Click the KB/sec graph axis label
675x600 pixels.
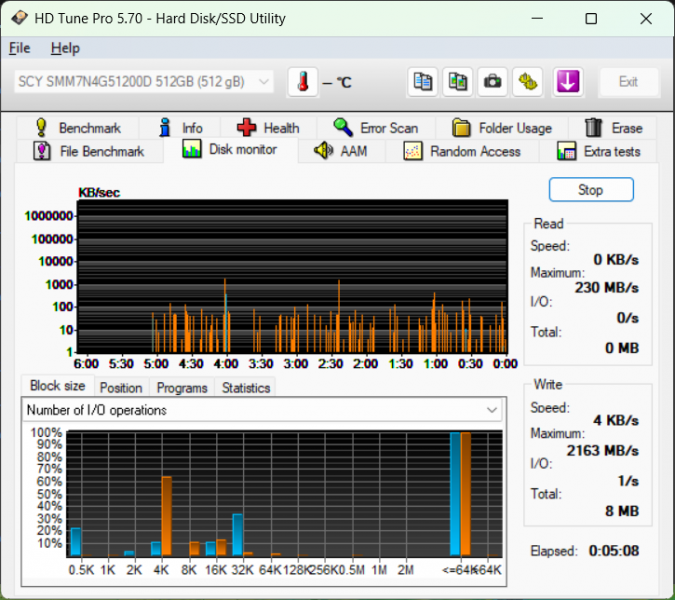[x=99, y=192]
